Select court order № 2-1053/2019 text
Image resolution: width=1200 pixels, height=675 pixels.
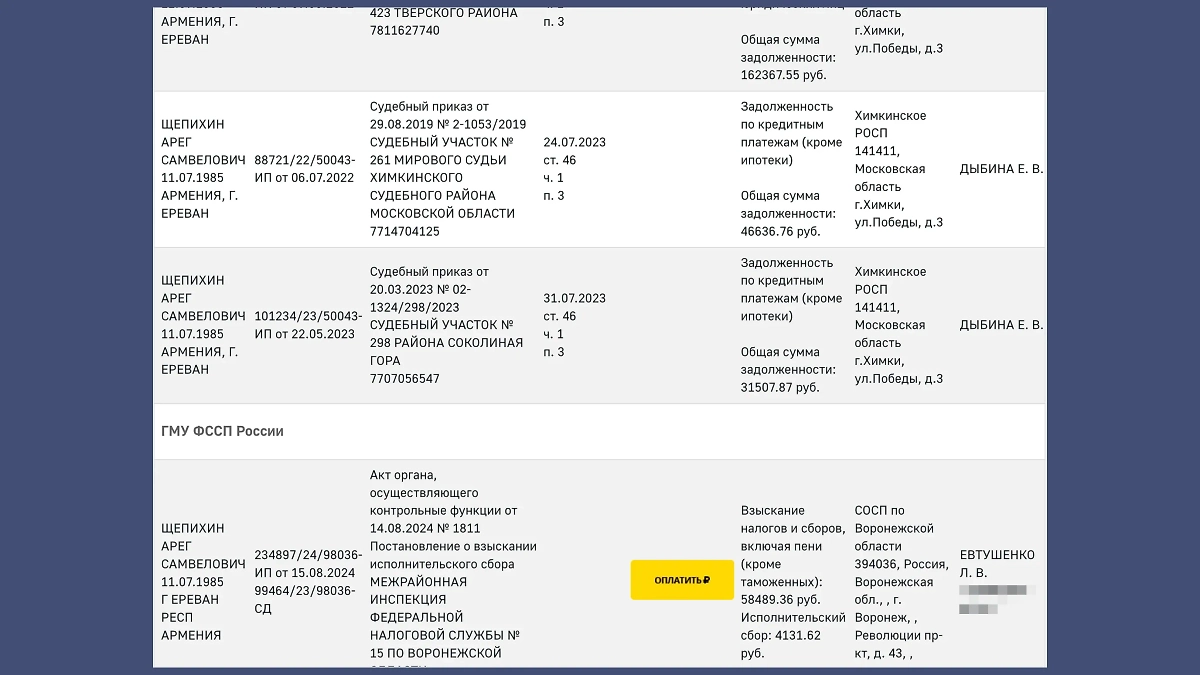pos(447,124)
